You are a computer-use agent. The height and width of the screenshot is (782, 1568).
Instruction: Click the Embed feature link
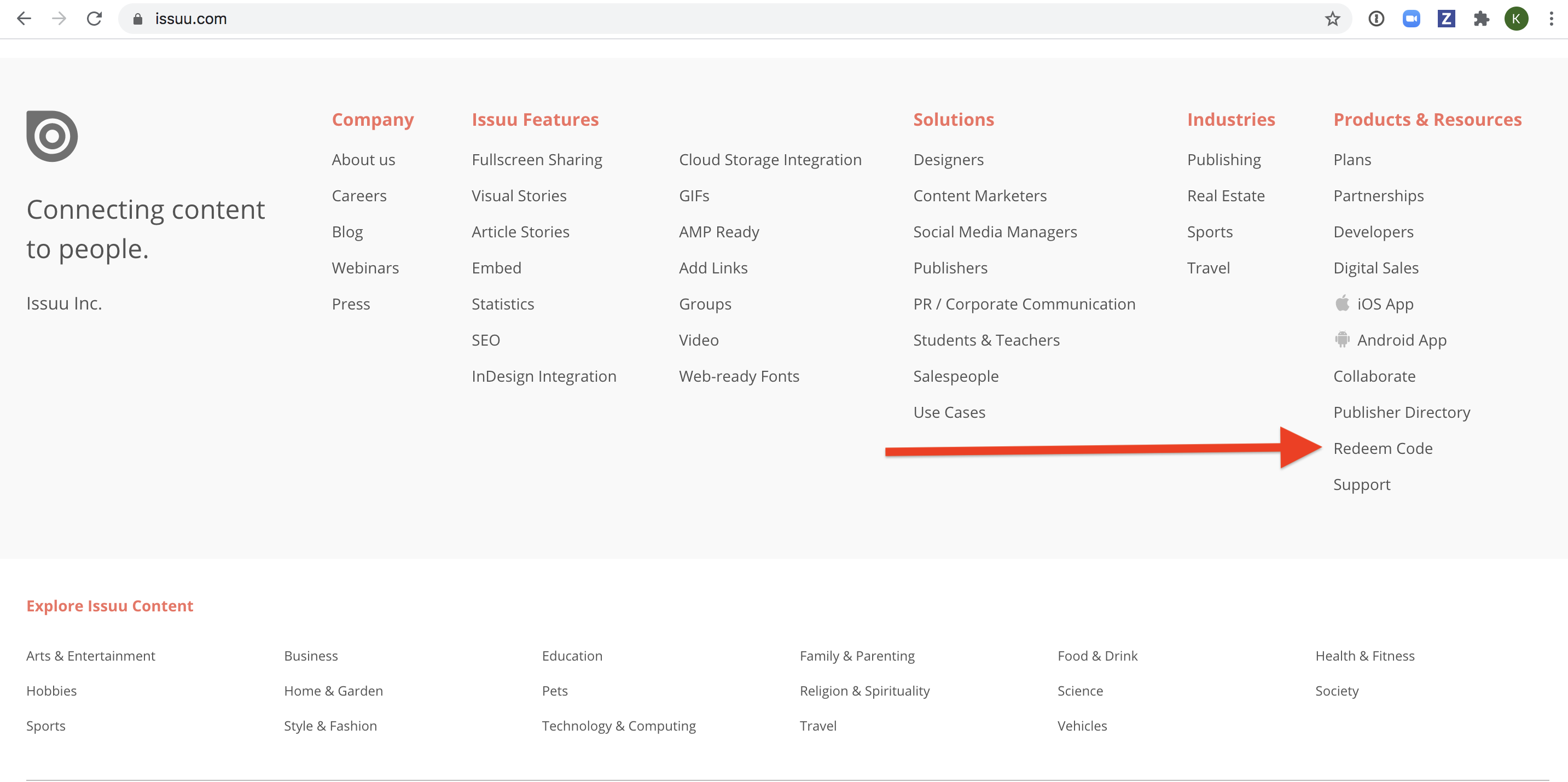pyautogui.click(x=497, y=268)
